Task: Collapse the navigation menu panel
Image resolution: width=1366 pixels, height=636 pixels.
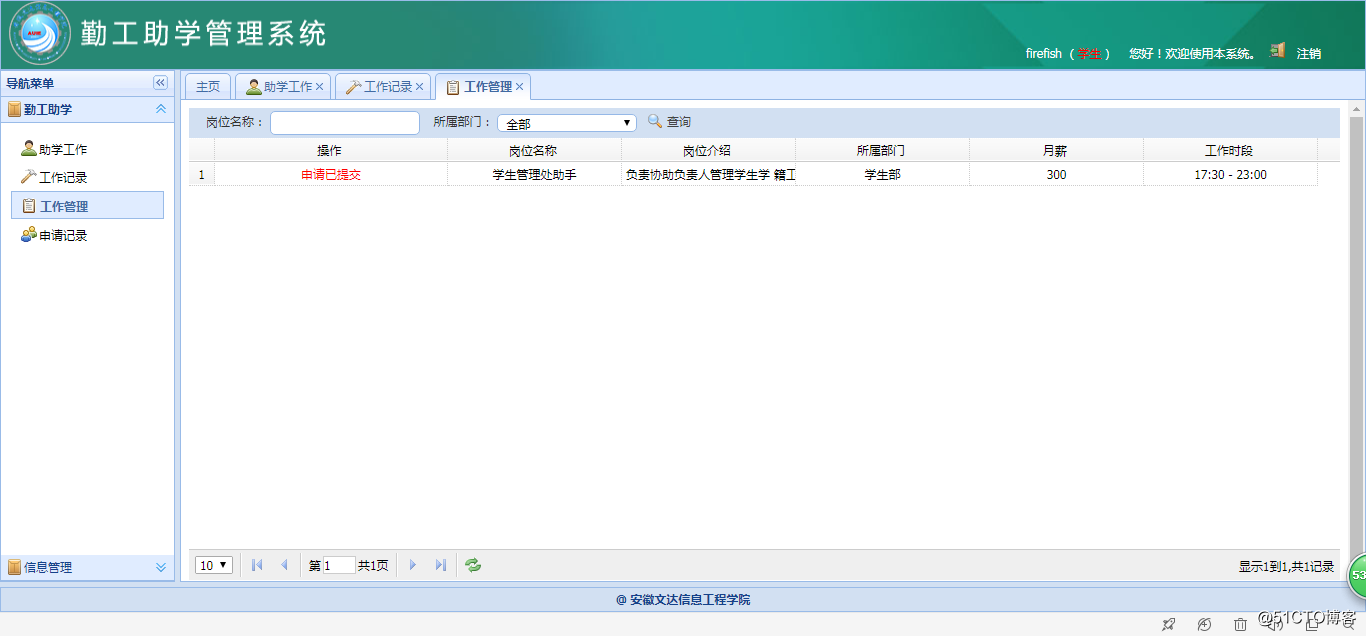Action: (160, 83)
